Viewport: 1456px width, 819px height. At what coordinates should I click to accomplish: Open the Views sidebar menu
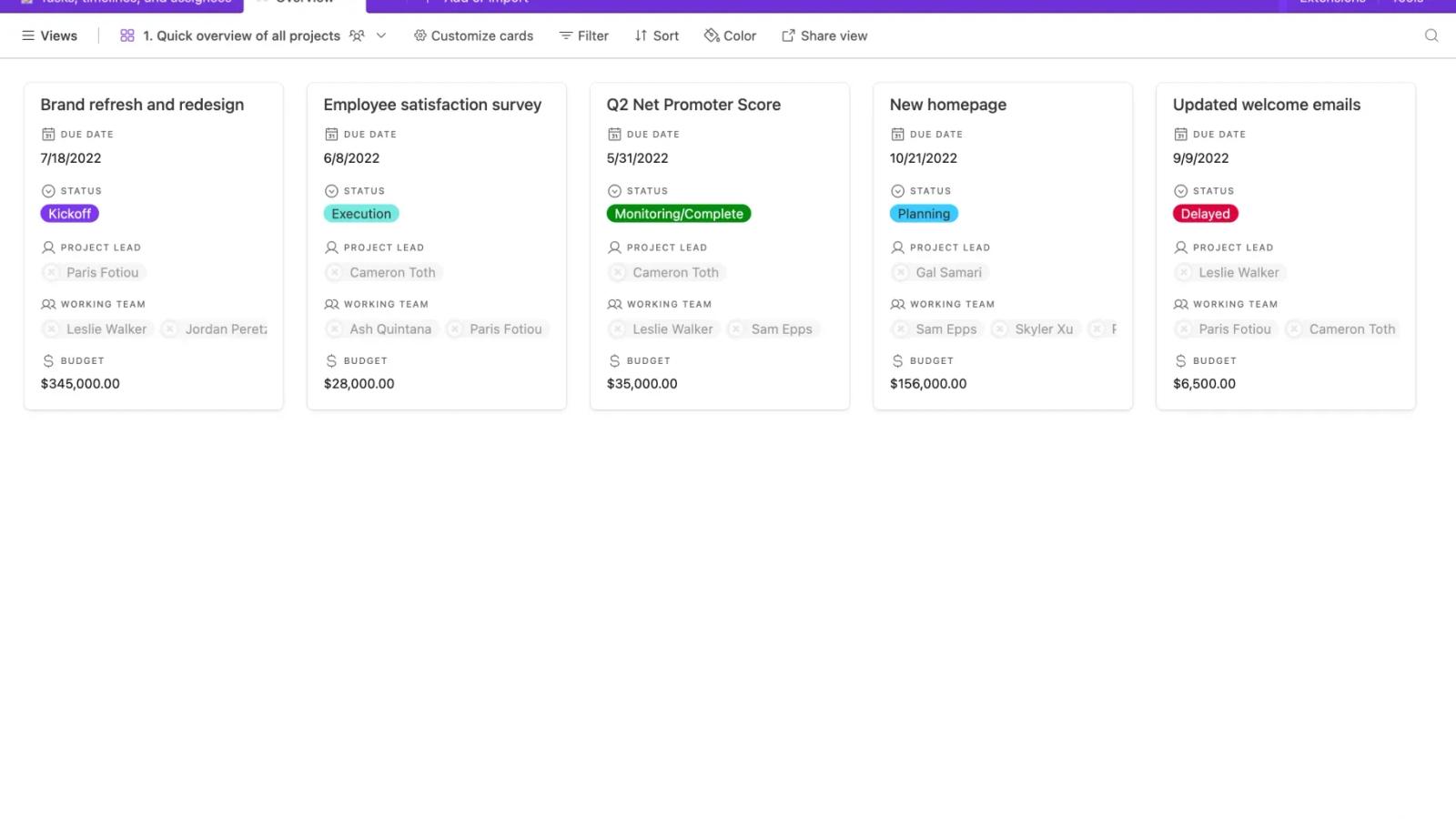(49, 35)
